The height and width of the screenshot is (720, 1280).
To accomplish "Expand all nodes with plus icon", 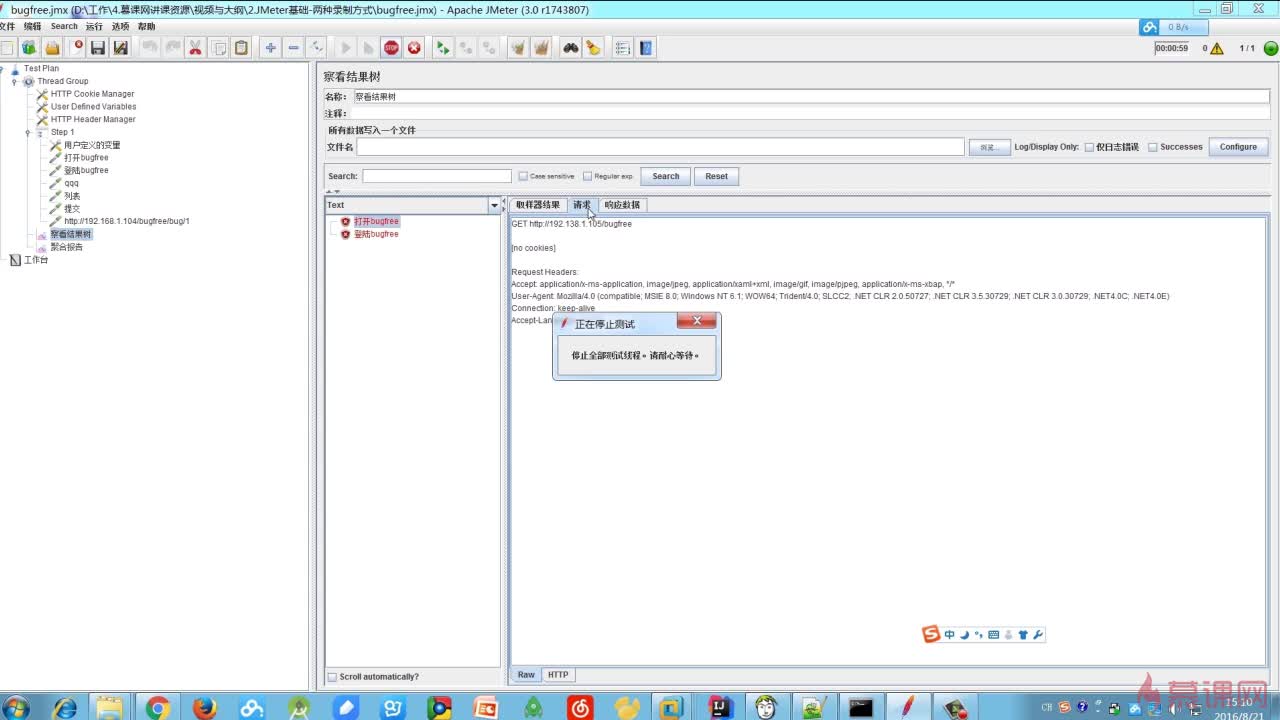I will tap(270, 48).
